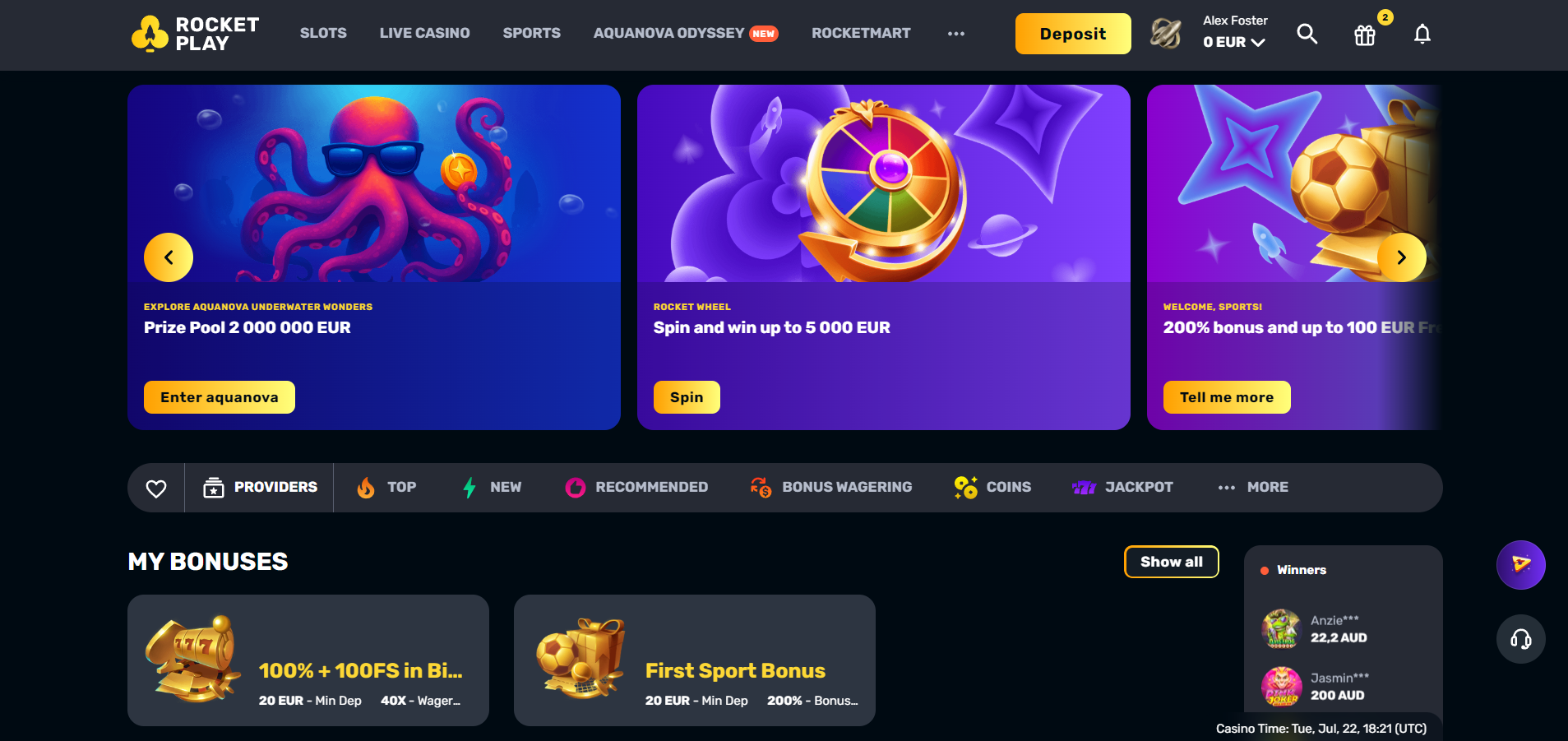Click the Deposit button
The height and width of the screenshot is (741, 1568).
pos(1073,34)
